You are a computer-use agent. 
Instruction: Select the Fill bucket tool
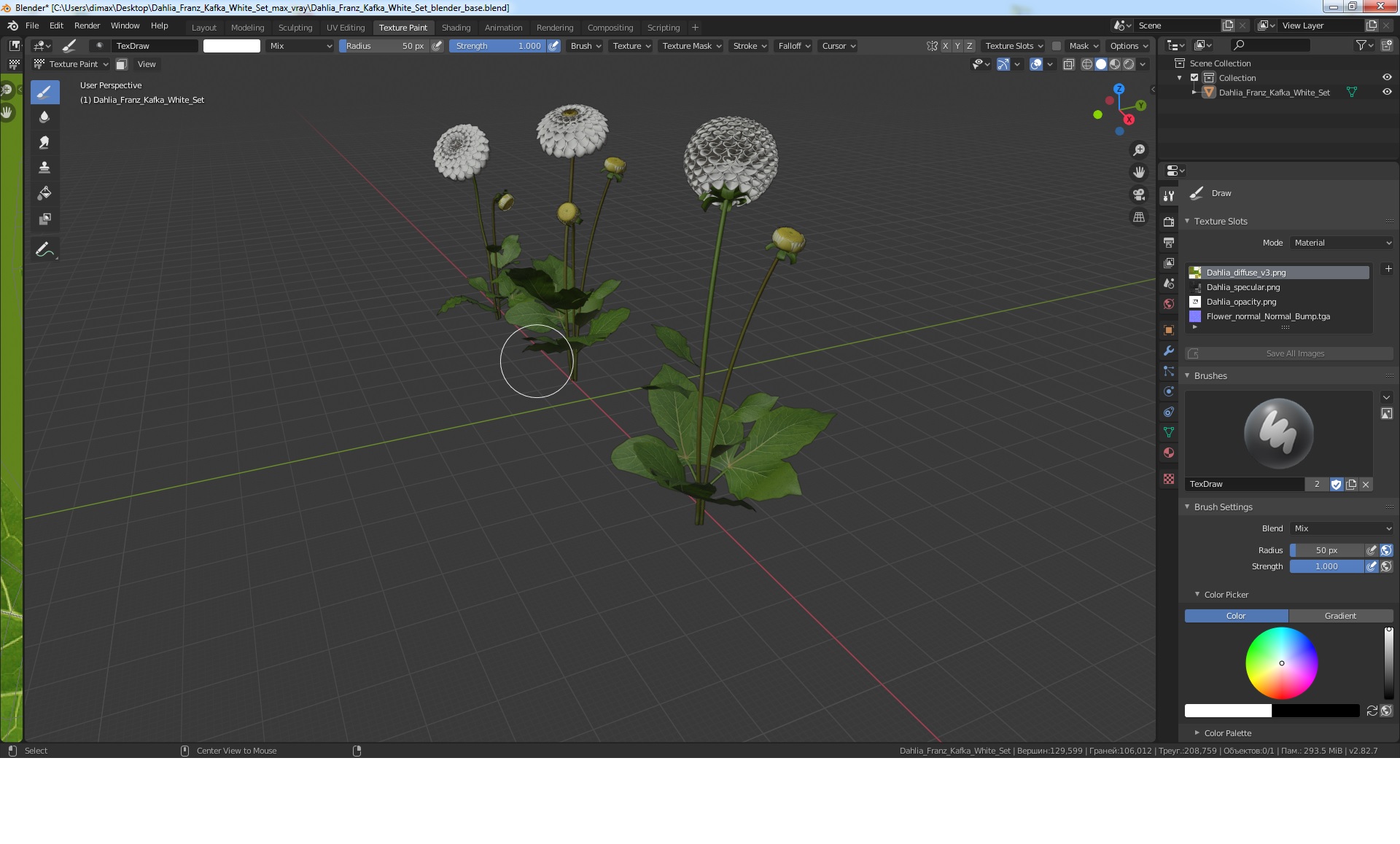(44, 193)
